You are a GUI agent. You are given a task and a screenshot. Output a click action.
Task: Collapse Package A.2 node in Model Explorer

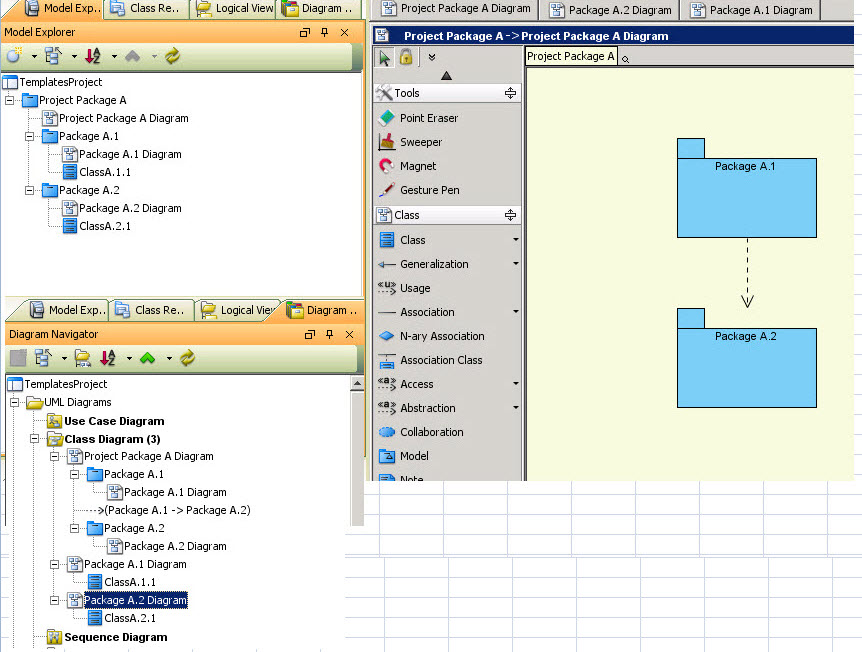click(29, 190)
